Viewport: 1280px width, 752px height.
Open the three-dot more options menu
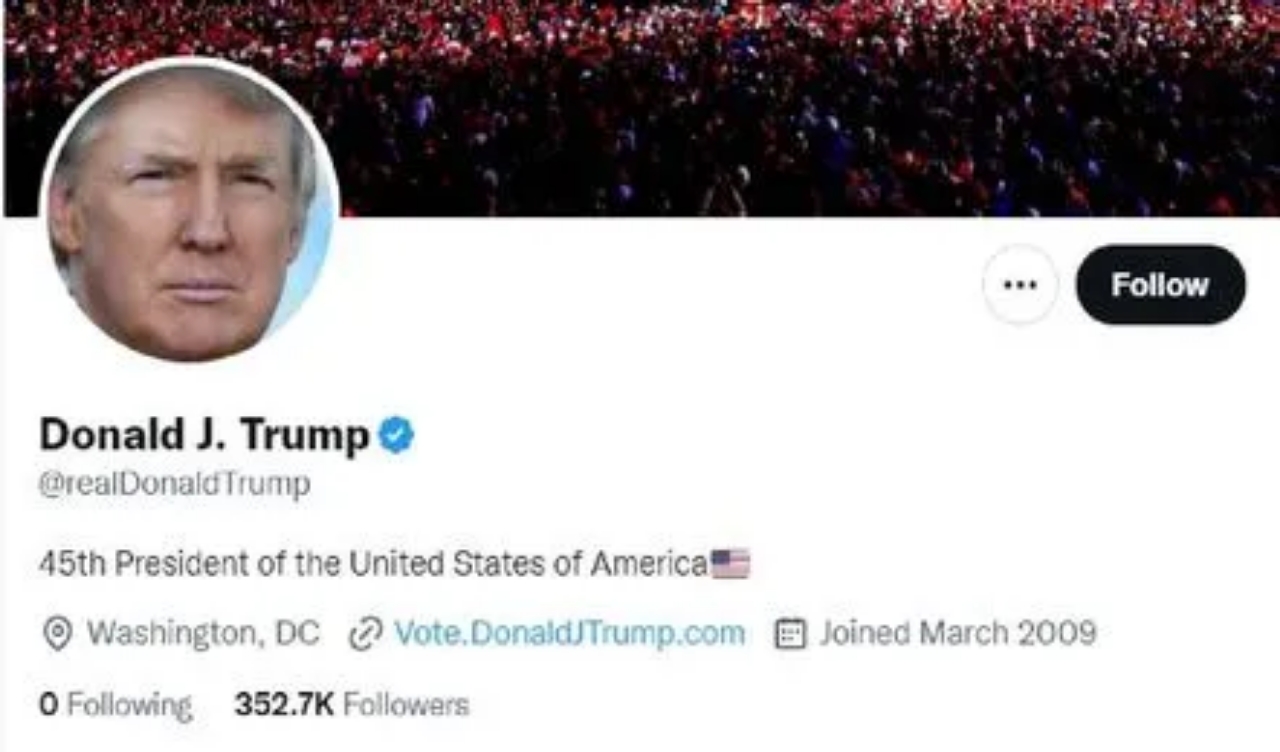(1019, 285)
